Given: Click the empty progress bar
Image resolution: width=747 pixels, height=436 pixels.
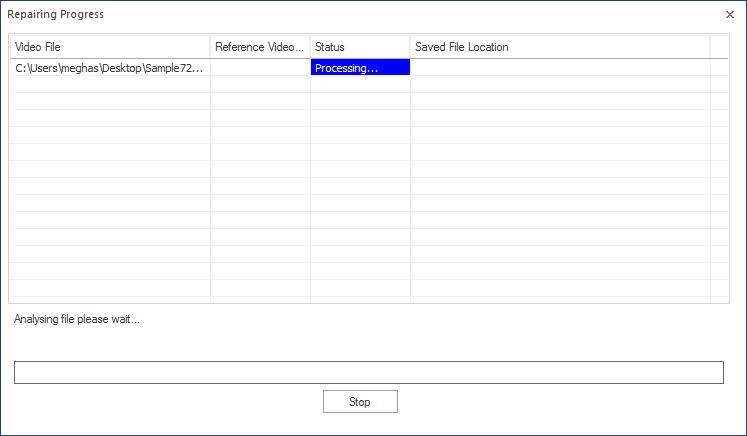Looking at the screenshot, I should [369, 372].
